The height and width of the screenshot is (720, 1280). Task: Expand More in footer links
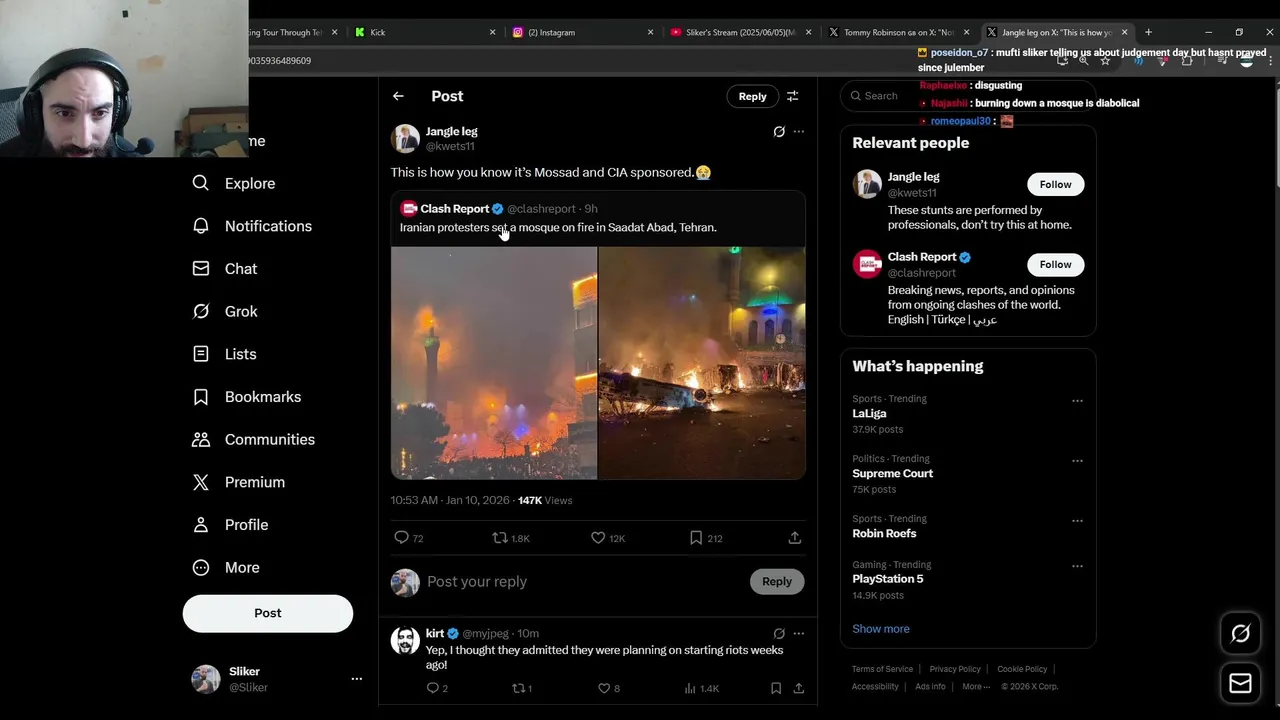click(x=975, y=686)
